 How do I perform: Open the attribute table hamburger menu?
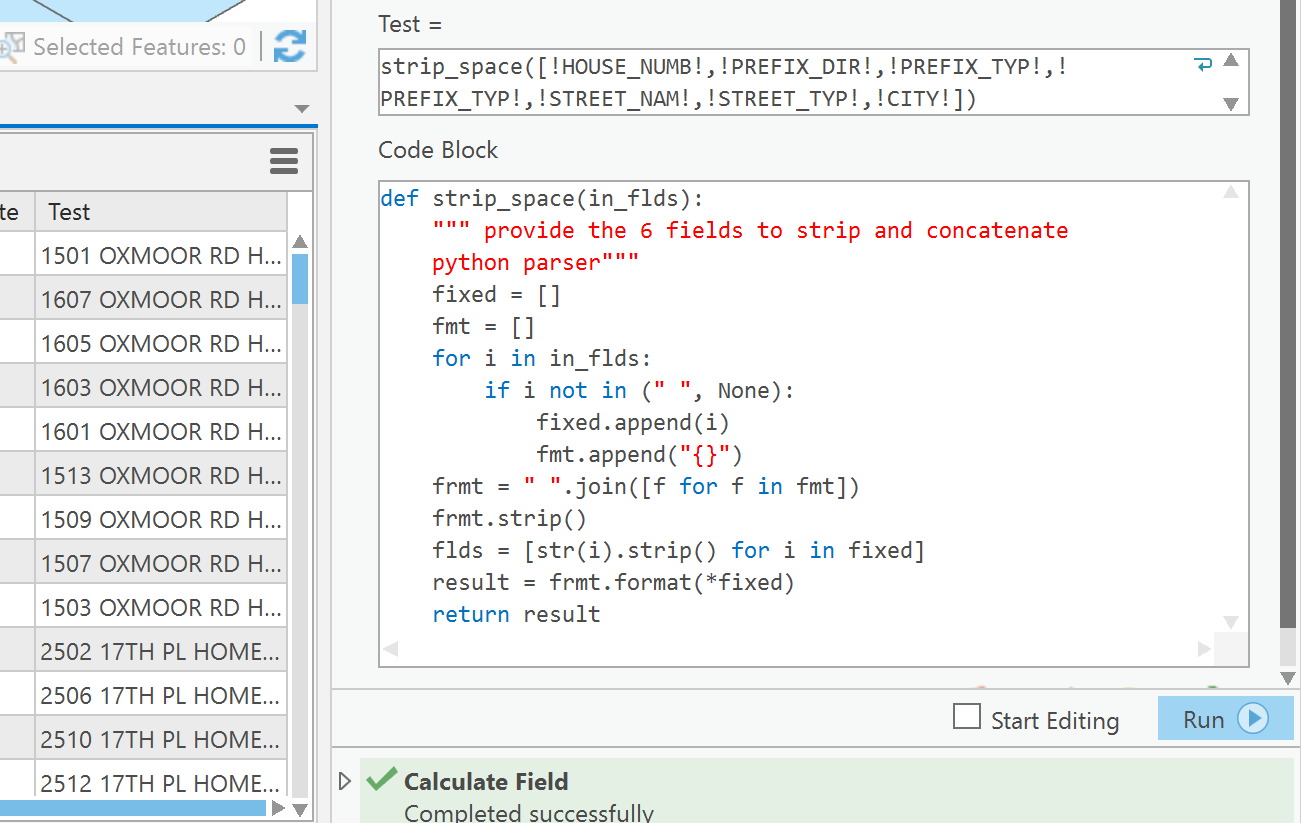pyautogui.click(x=284, y=161)
